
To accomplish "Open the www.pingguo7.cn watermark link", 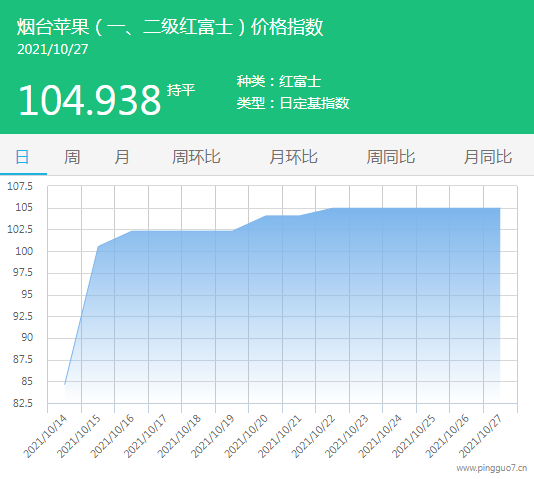I will (x=492, y=468).
